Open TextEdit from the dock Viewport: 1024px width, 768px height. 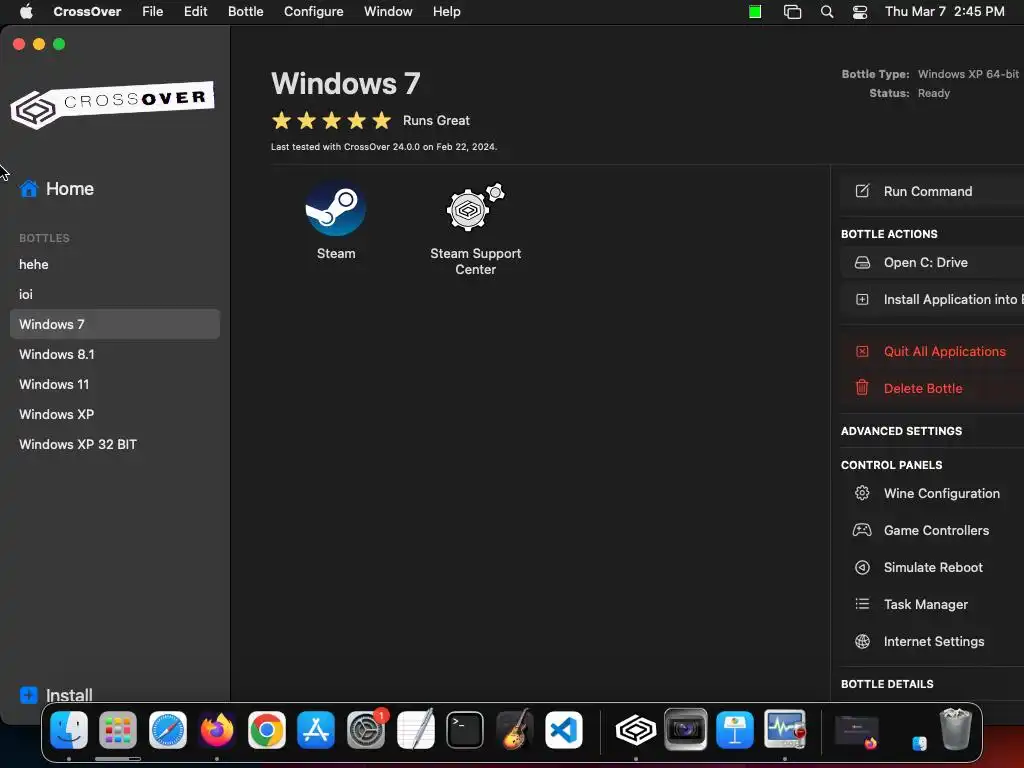coord(415,729)
